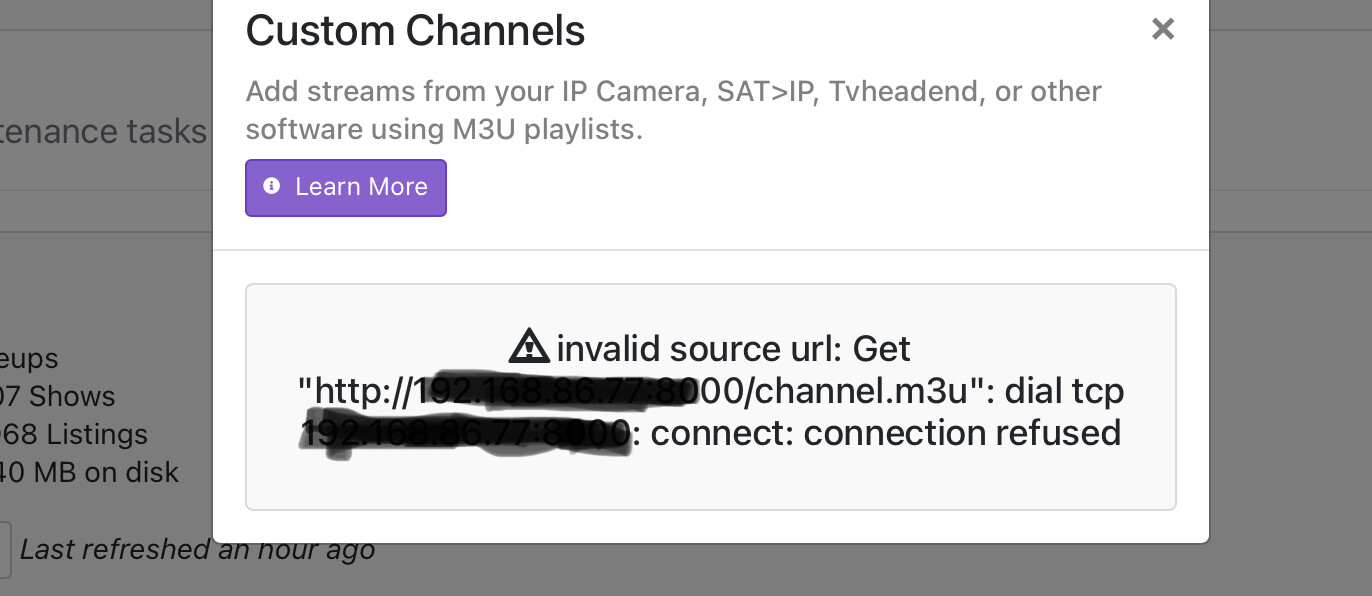Click the "dial tcp" text in the error

(x=1064, y=391)
